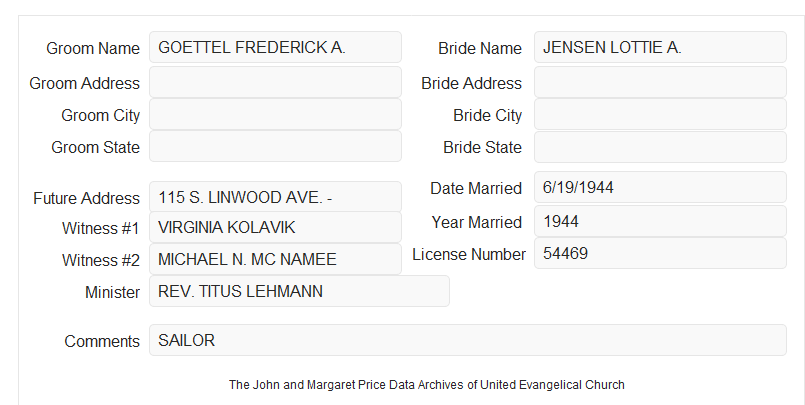Click the License Number field 54469
805x405 pixels.
660,253
